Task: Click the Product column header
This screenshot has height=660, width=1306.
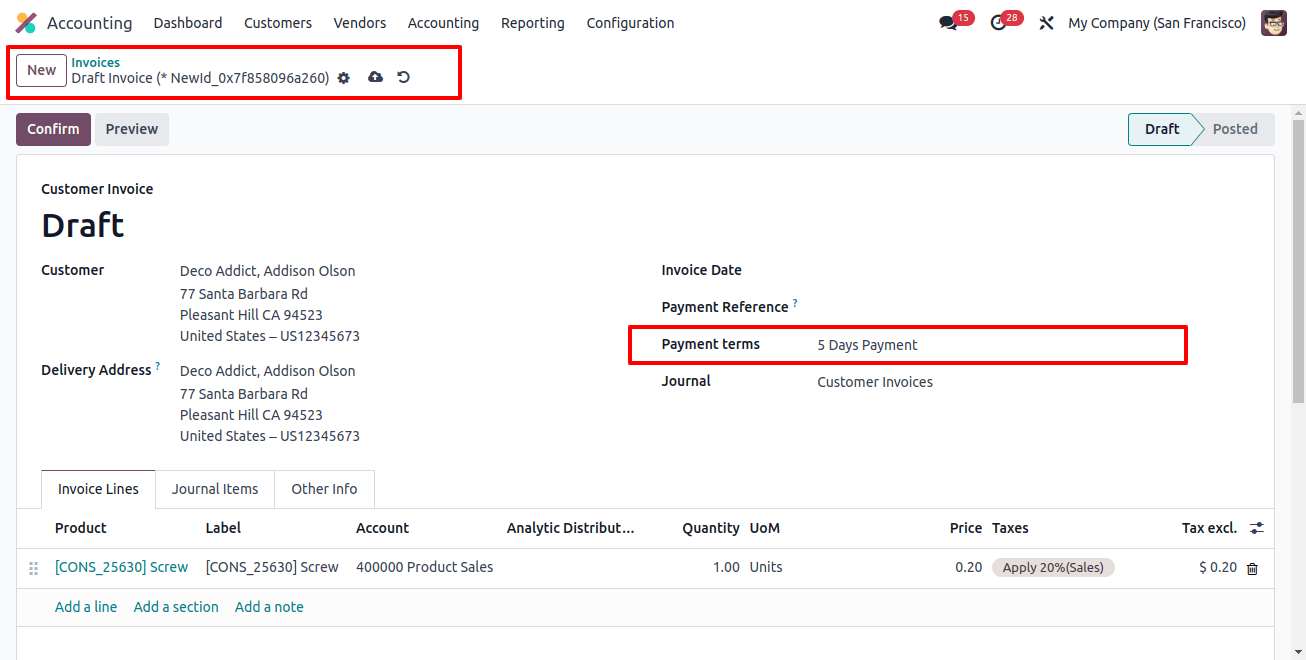Action: tap(81, 528)
